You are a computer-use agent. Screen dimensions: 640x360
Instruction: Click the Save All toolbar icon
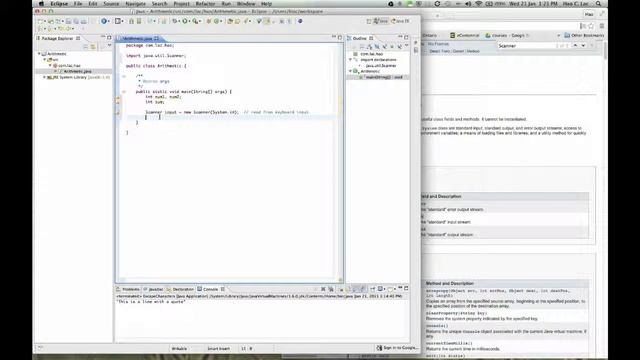click(x=76, y=21)
